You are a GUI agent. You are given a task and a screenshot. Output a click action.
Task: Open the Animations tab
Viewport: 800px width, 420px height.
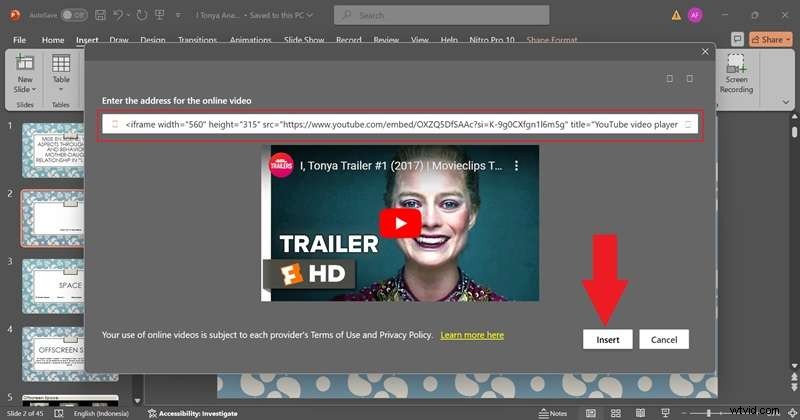coord(251,40)
